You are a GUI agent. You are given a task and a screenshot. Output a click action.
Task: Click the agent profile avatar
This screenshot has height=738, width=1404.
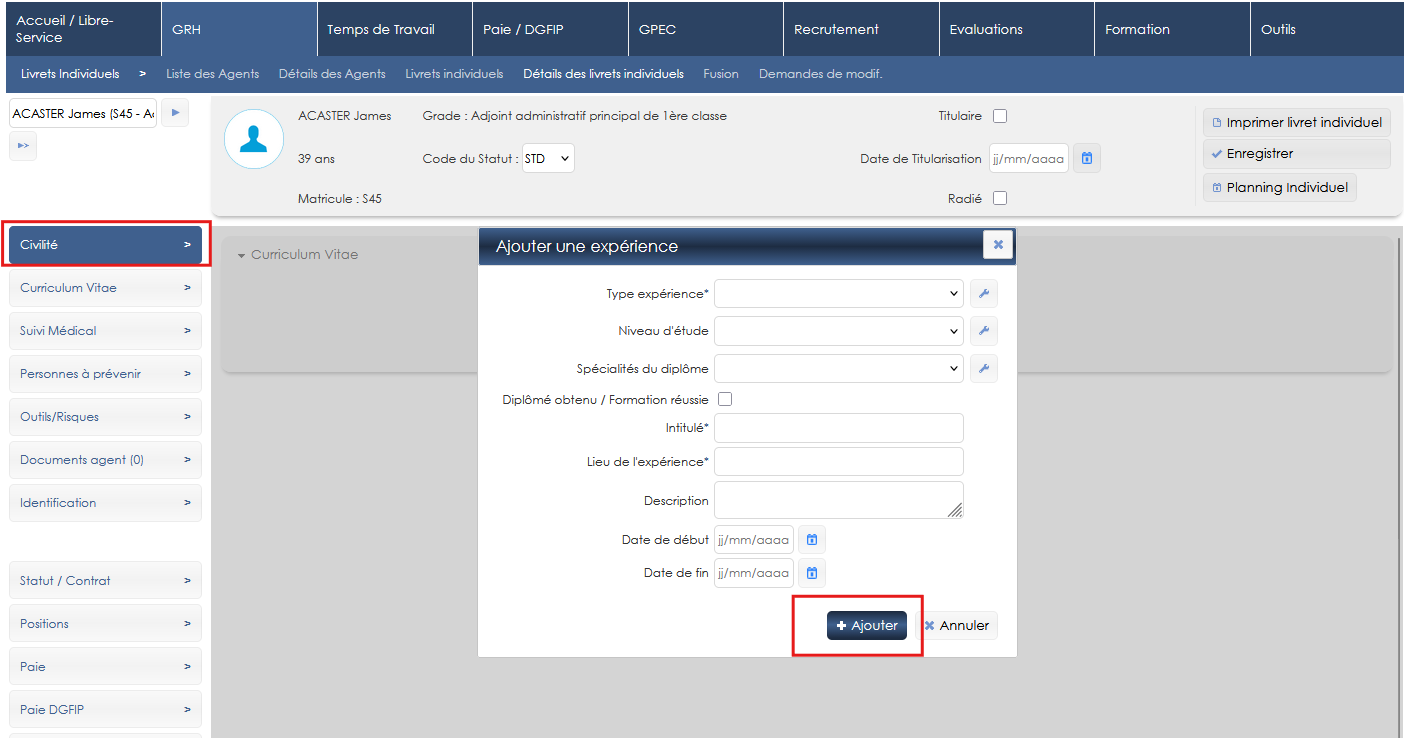pyautogui.click(x=254, y=139)
